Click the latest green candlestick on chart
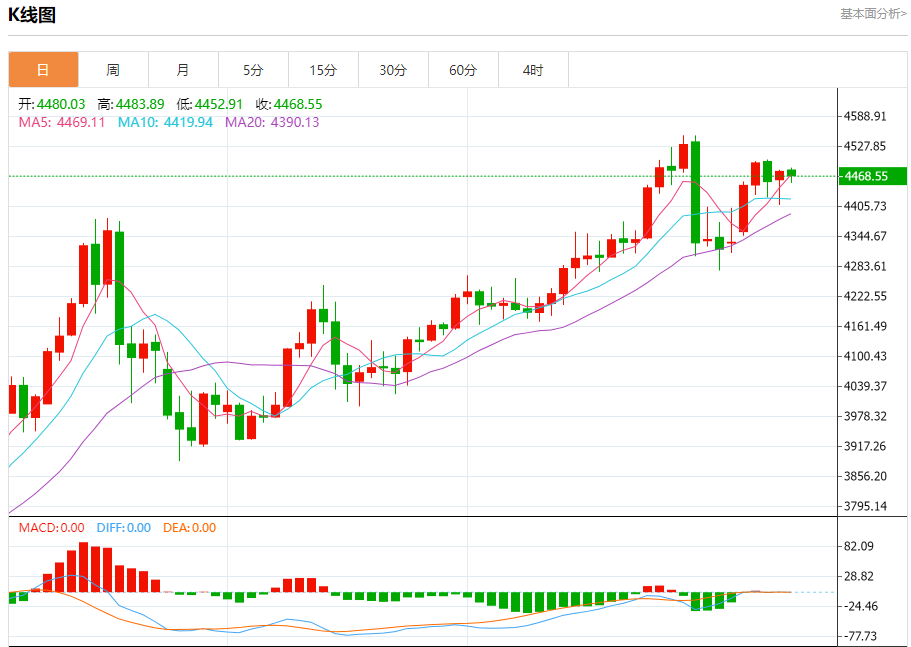The width and height of the screenshot is (911, 647). click(791, 173)
